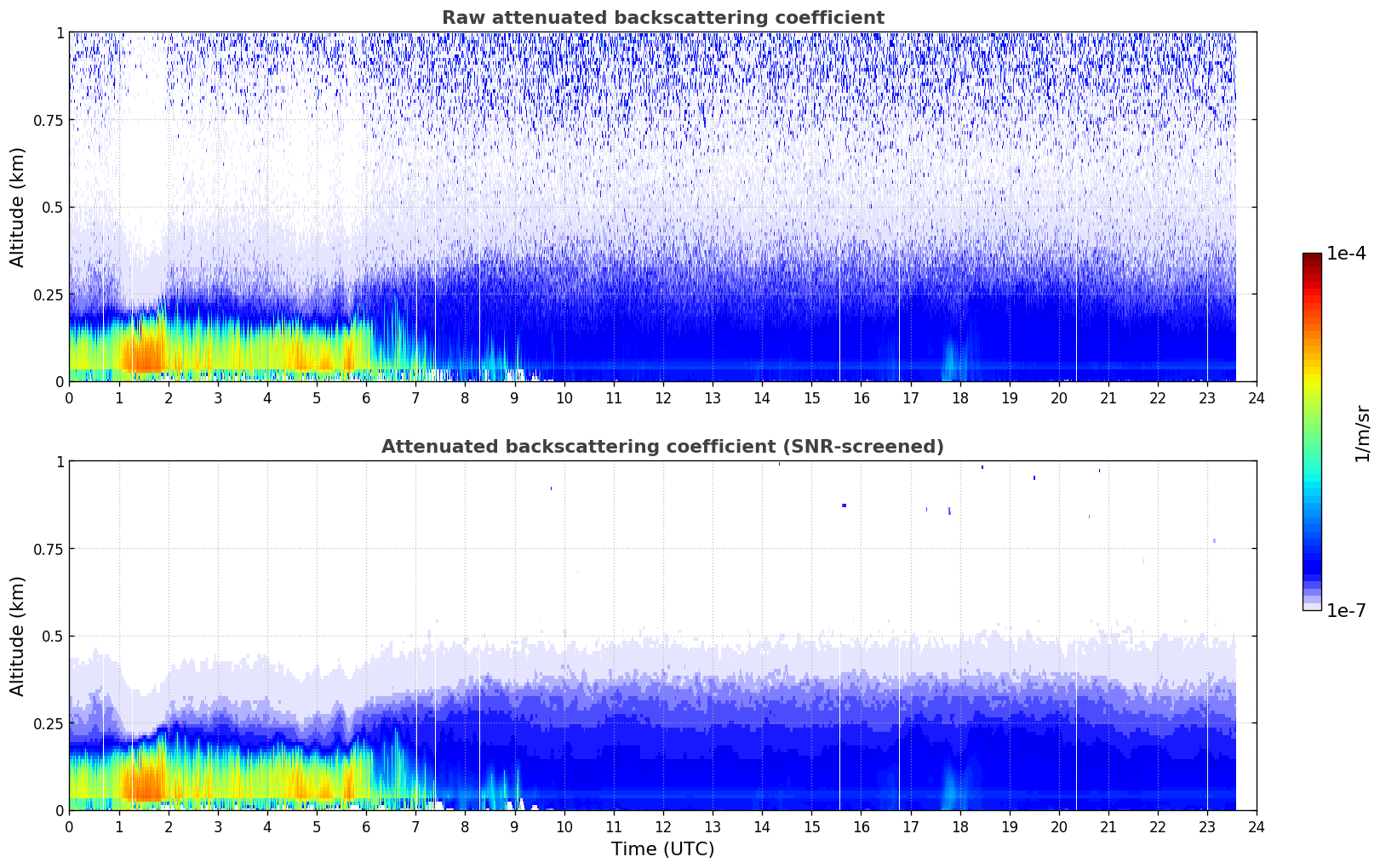
Task: Click the cyan plume near 18 UTC in top plot
Action: click(x=949, y=362)
